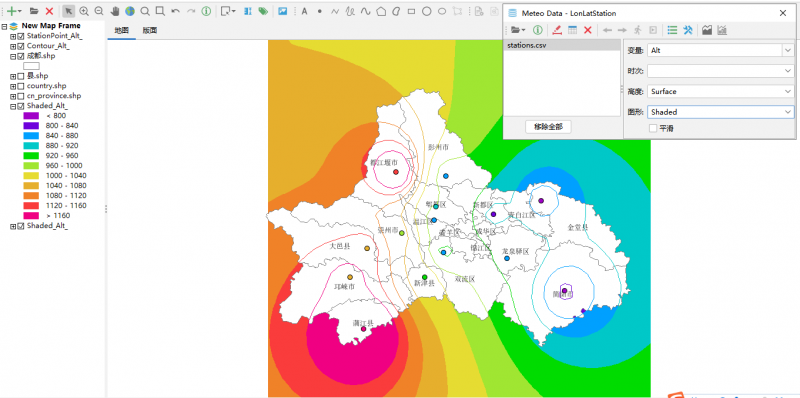Click the full extent globe icon
The height and width of the screenshot is (398, 800).
(130, 11)
